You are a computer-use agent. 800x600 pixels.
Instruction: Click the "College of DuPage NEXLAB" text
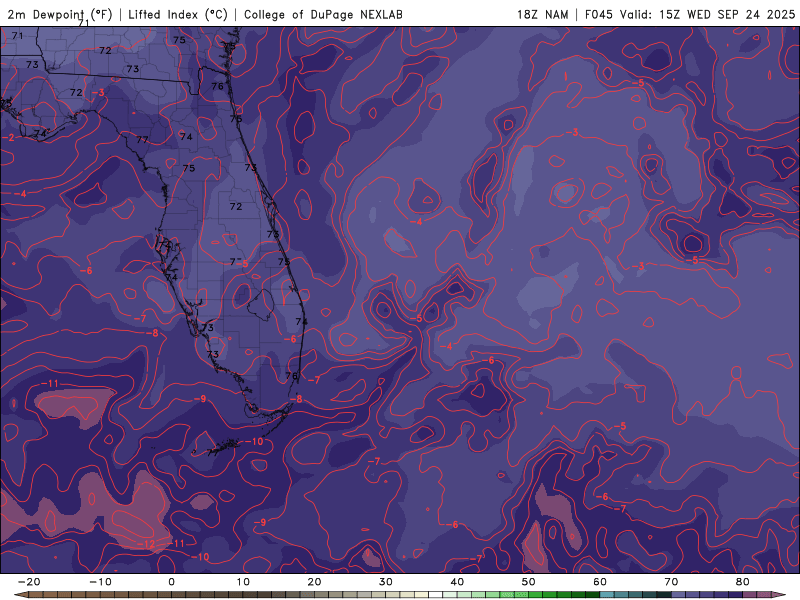point(323,14)
